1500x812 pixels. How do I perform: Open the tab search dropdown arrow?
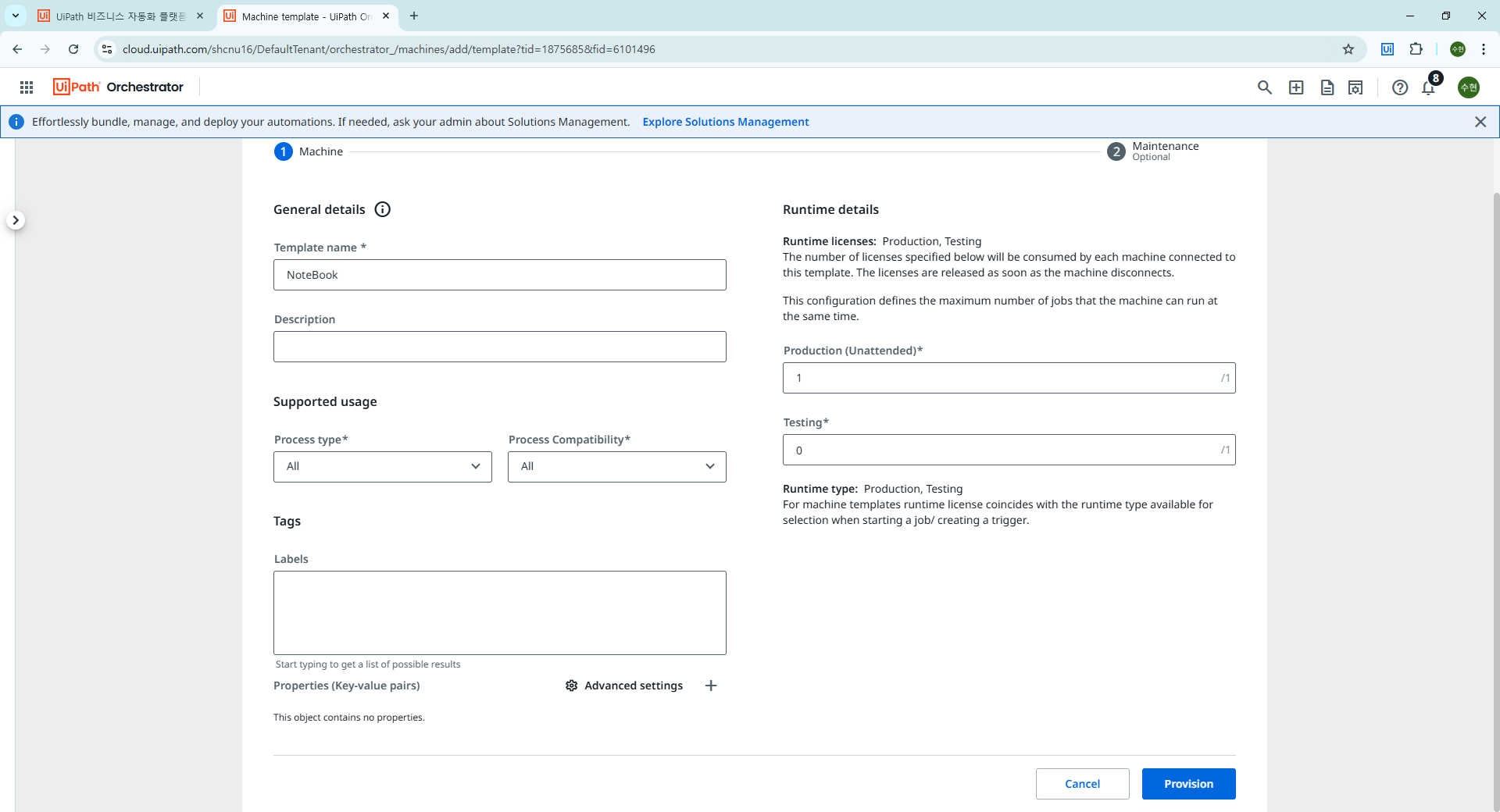click(16, 16)
